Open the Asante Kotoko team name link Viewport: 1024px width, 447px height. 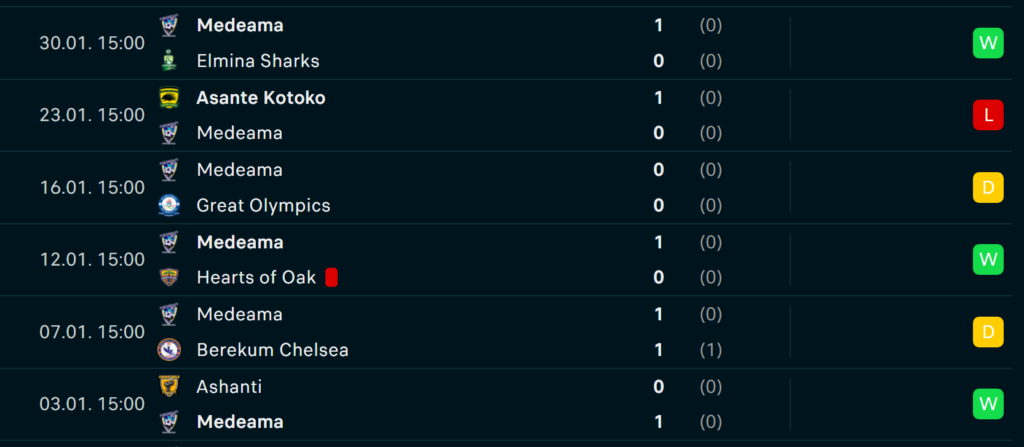(x=261, y=98)
